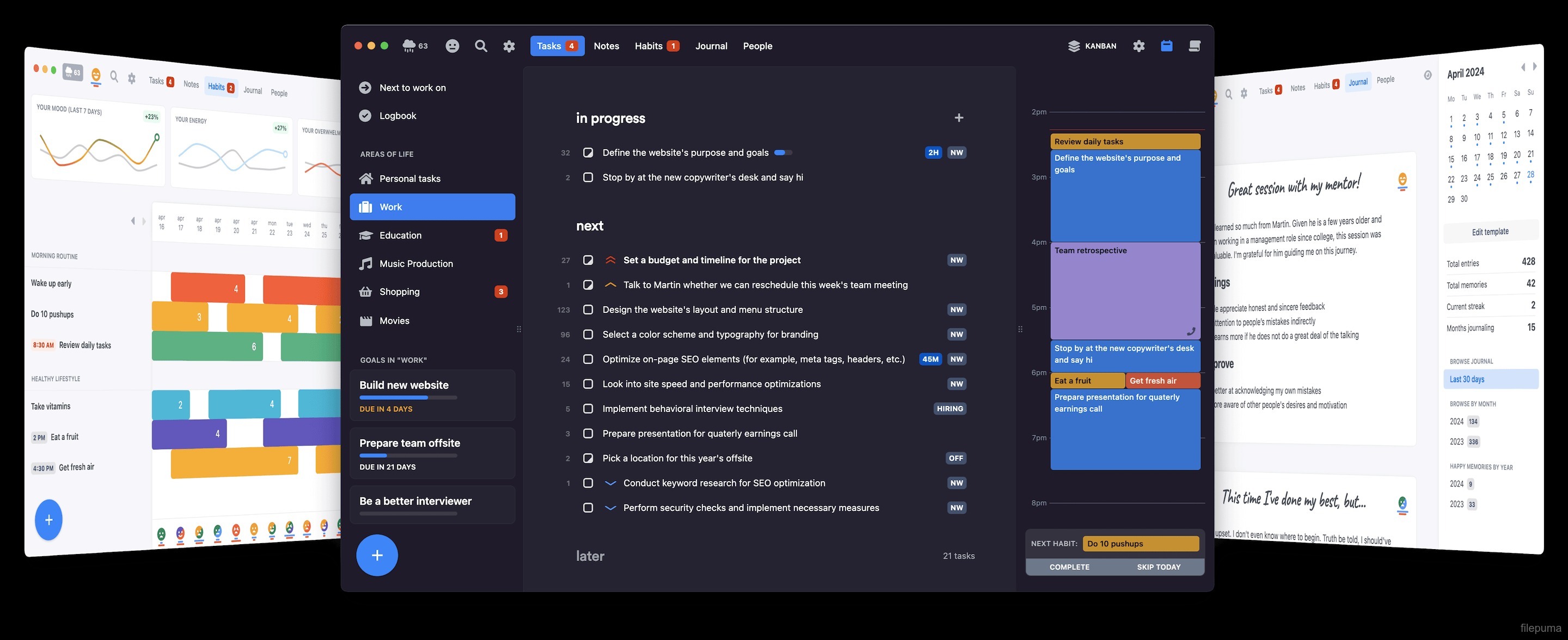Click the rain cloud weather score icon
This screenshot has width=1568, height=640.
click(x=408, y=46)
